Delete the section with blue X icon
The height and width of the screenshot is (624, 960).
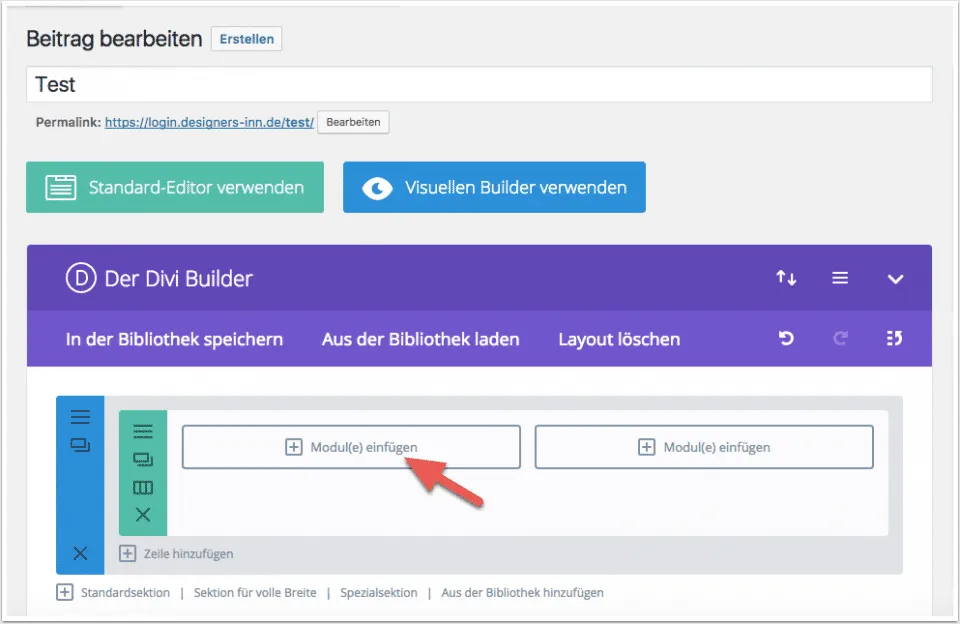(x=80, y=553)
